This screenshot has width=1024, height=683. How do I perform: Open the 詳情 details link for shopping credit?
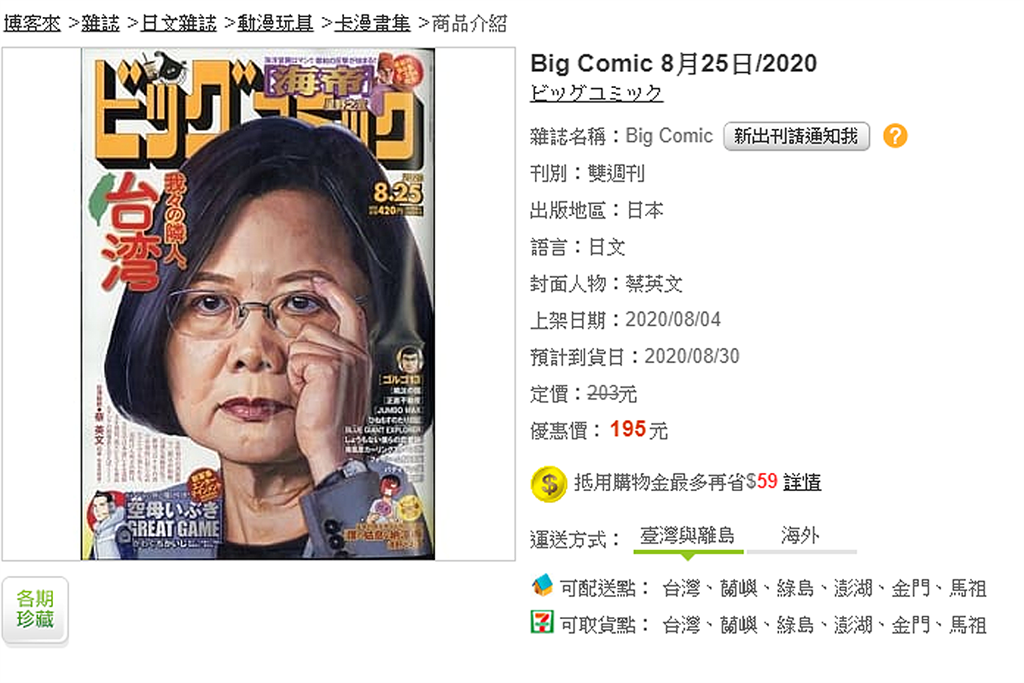pos(802,482)
